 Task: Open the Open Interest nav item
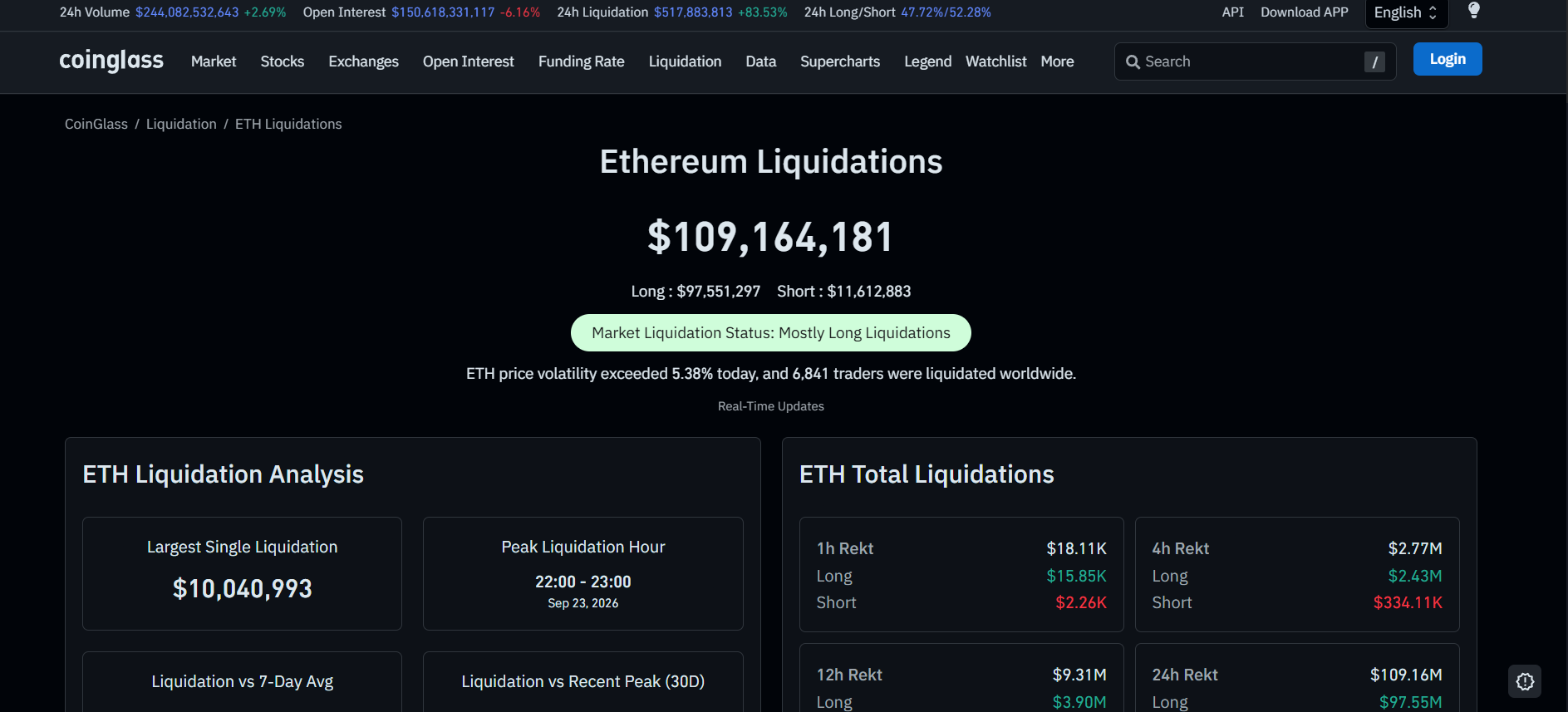[x=468, y=61]
